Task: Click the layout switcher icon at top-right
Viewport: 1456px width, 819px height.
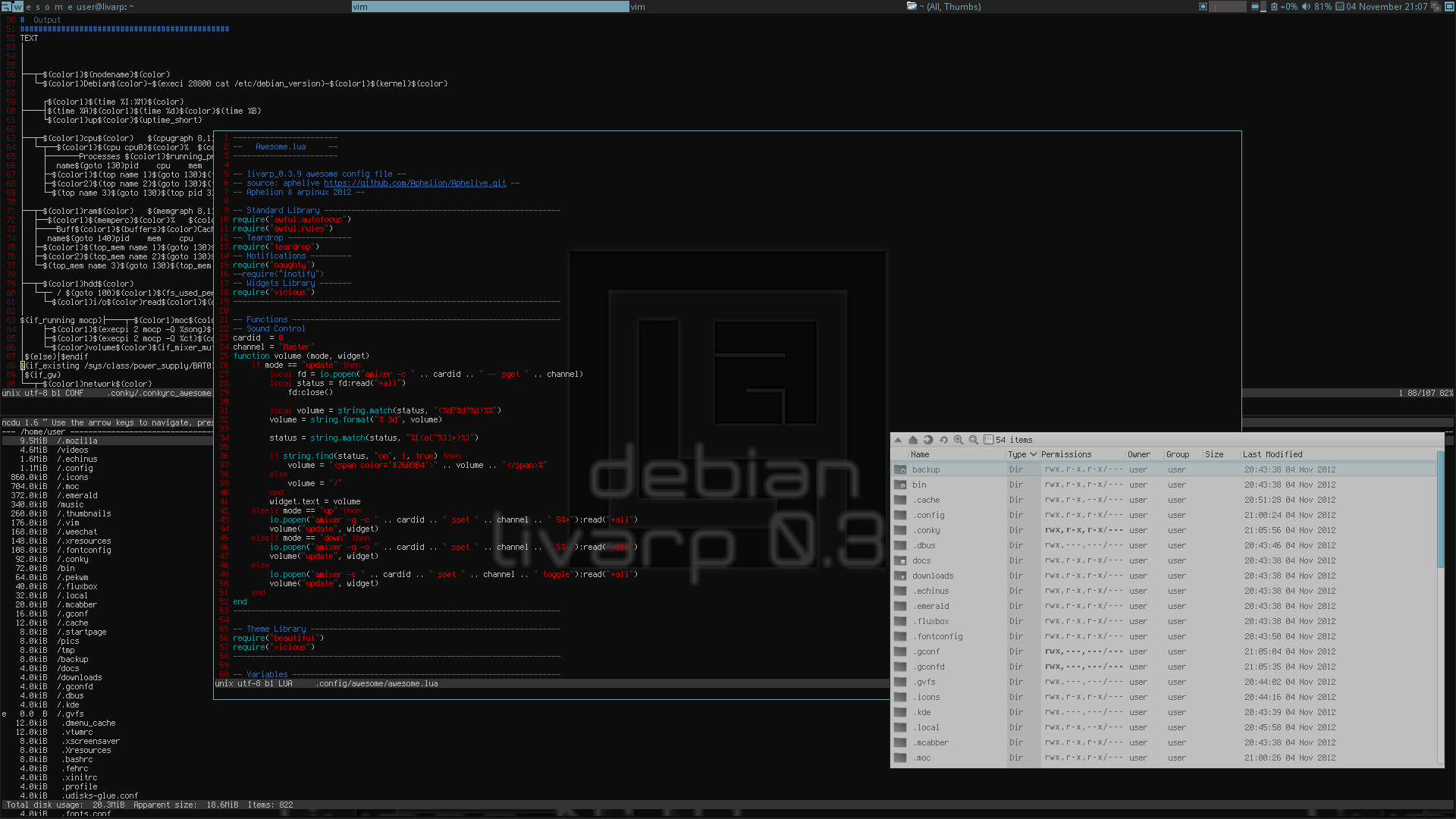Action: [1448, 7]
